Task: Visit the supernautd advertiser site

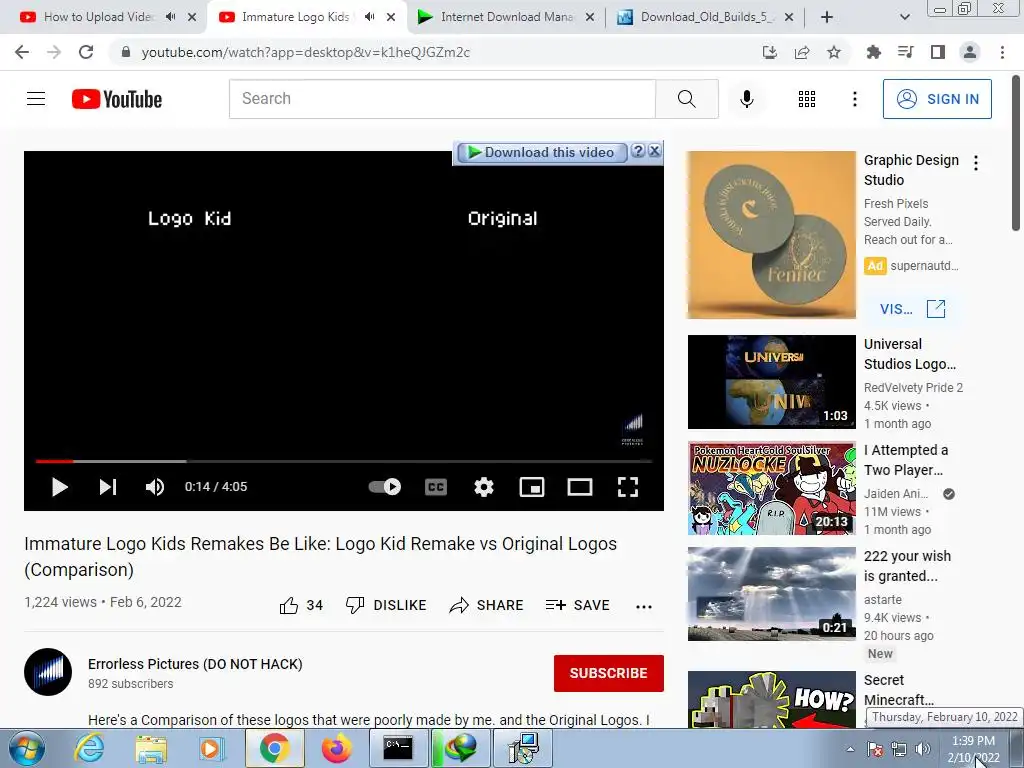Action: pyautogui.click(x=912, y=309)
